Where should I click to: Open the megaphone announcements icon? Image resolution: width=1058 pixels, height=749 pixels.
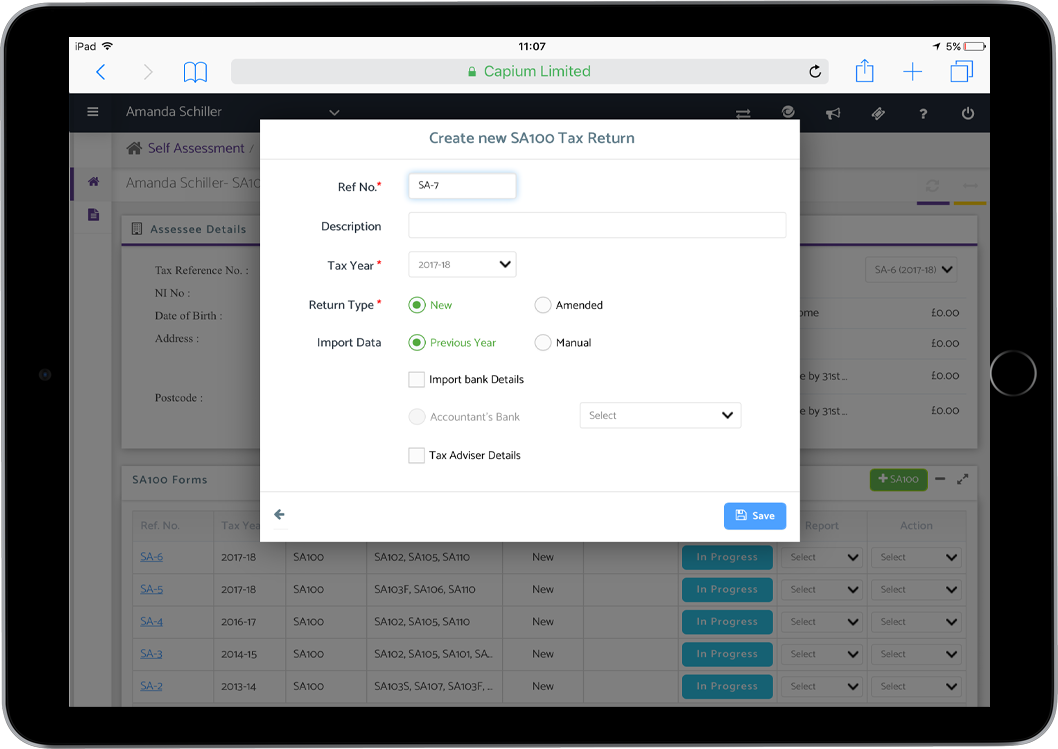tap(832, 114)
